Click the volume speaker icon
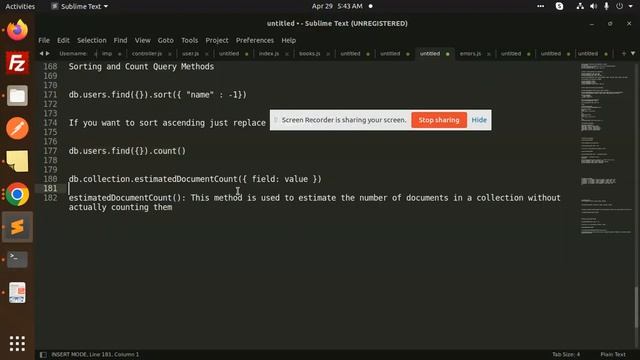640x360 pixels. (593, 6)
